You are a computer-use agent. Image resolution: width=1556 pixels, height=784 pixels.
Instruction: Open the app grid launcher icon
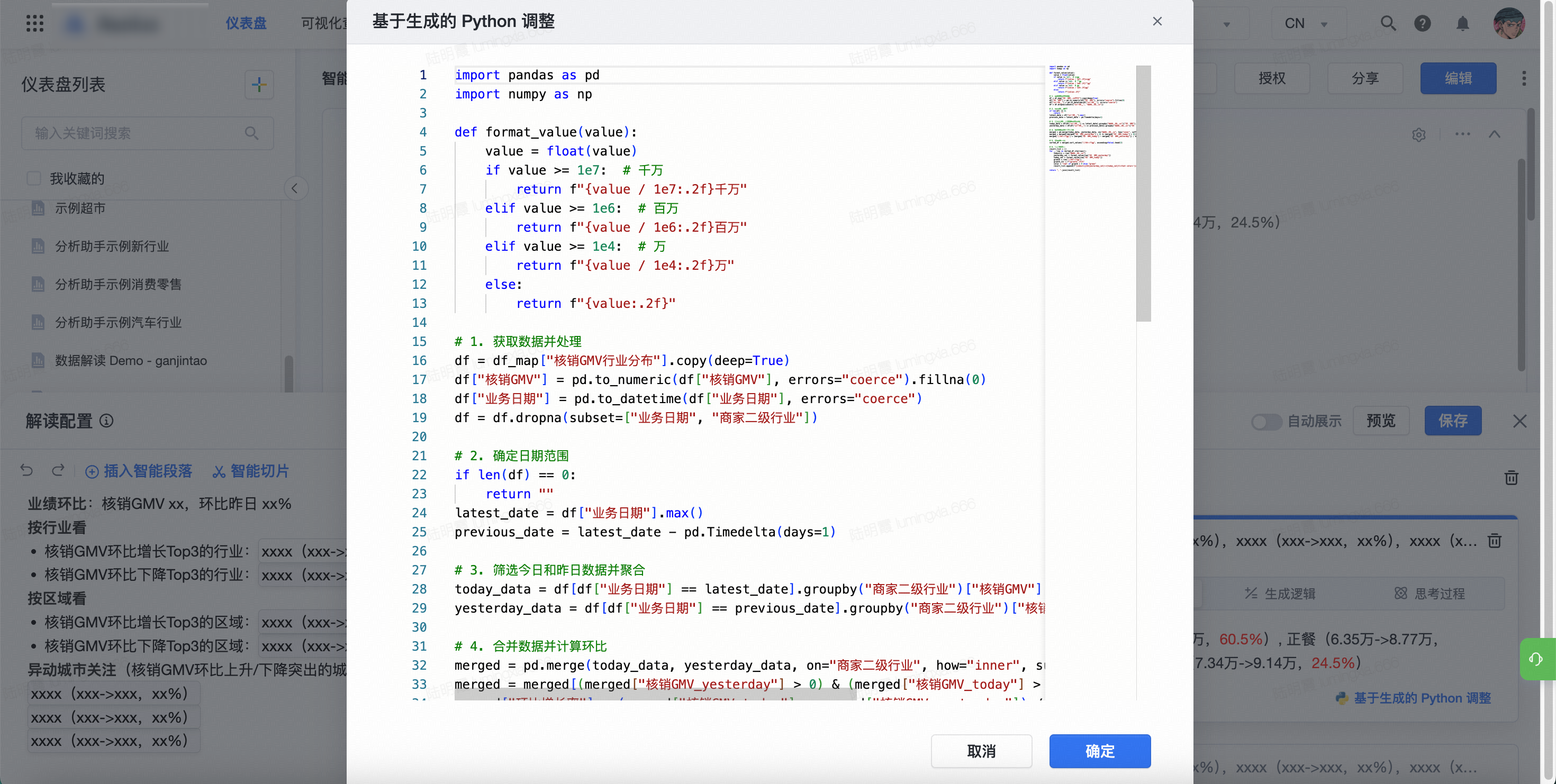click(35, 23)
